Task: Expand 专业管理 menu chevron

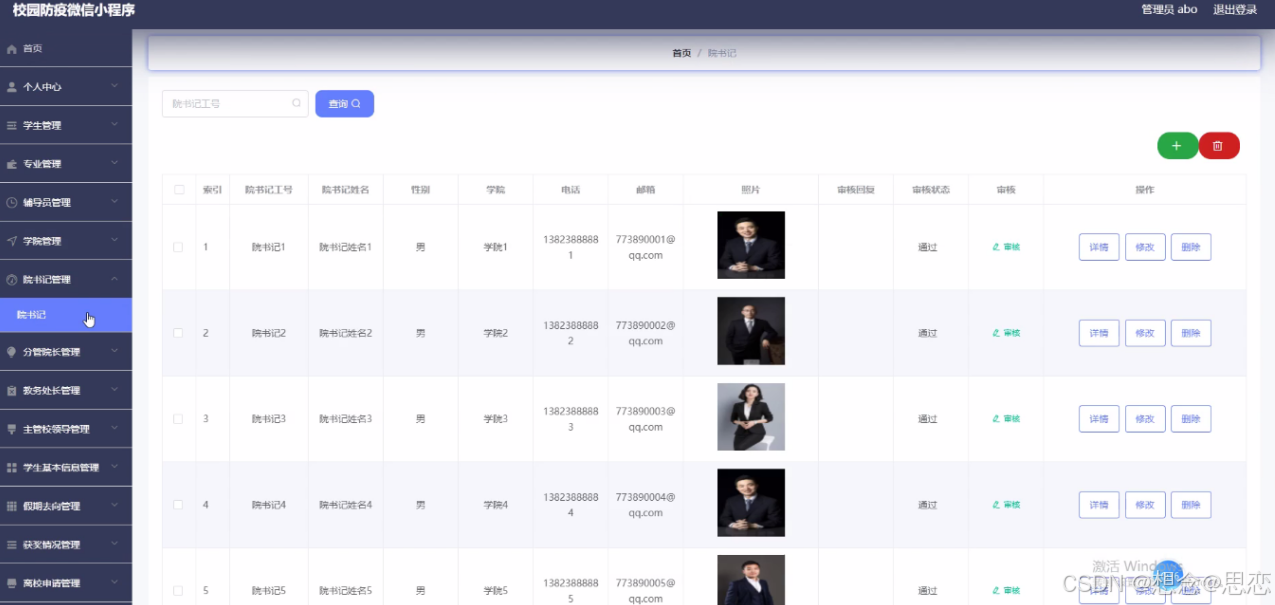Action: pos(114,164)
